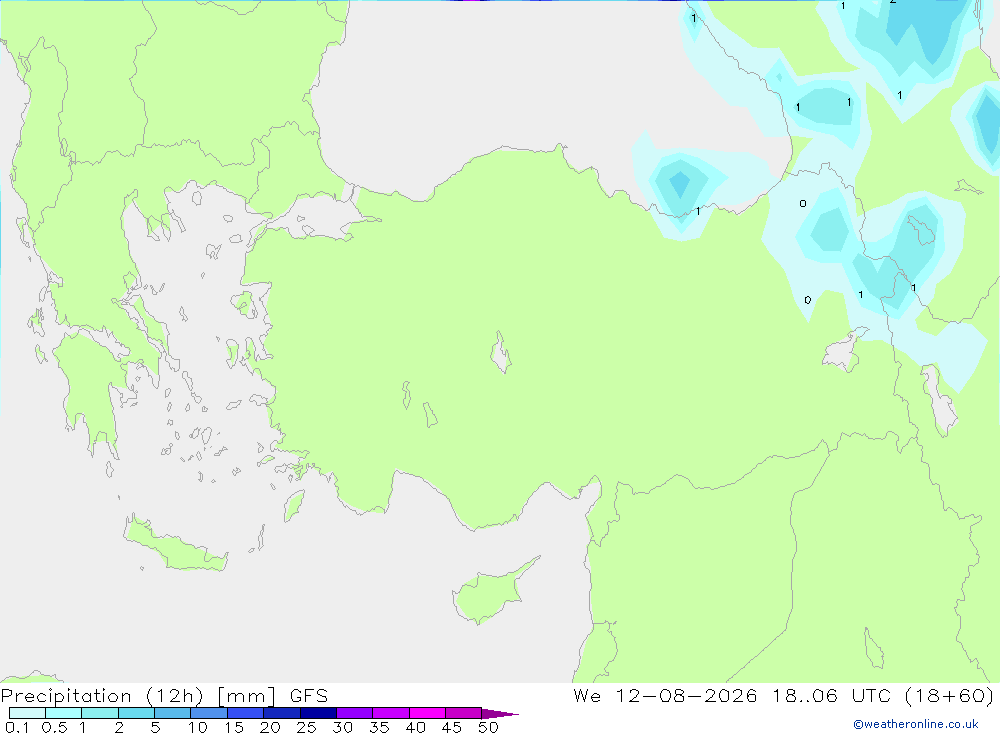The width and height of the screenshot is (1000, 733).
Task: Click the 'Precipitation (12h) [mm] GFS' title
Action: coord(165,695)
